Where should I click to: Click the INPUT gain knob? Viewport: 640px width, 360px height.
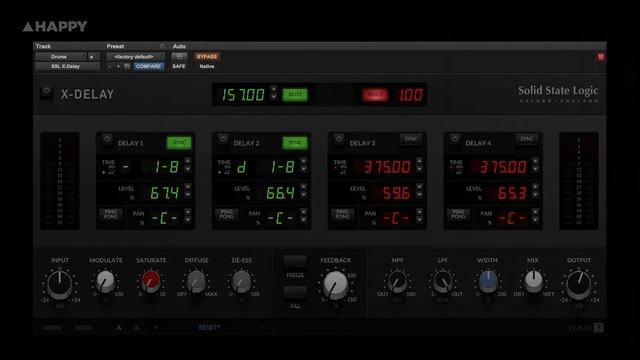(x=60, y=284)
